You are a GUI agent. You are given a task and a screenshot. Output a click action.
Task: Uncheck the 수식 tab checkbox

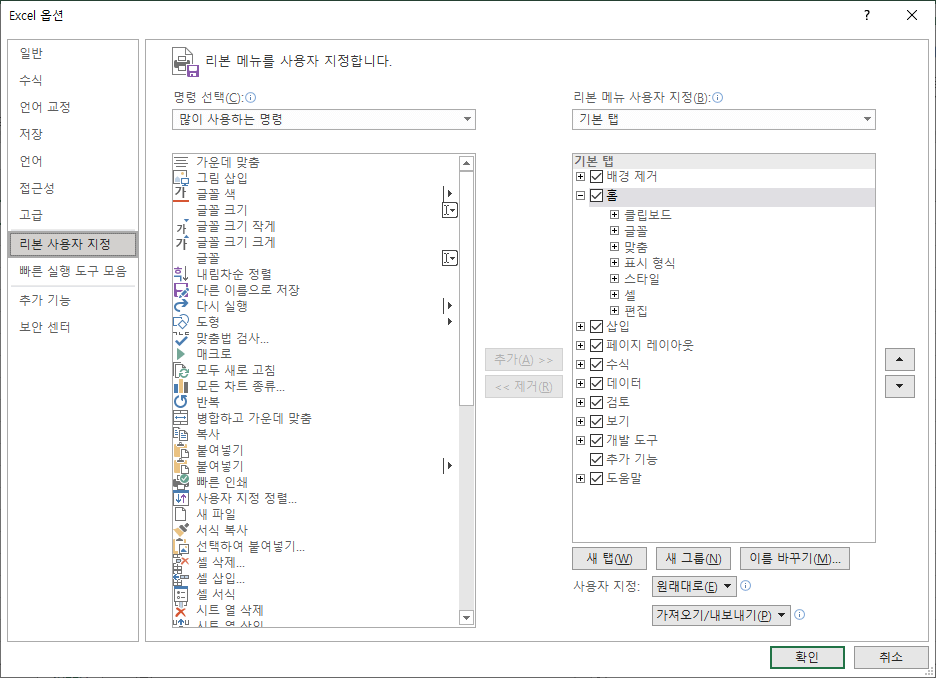pos(596,365)
